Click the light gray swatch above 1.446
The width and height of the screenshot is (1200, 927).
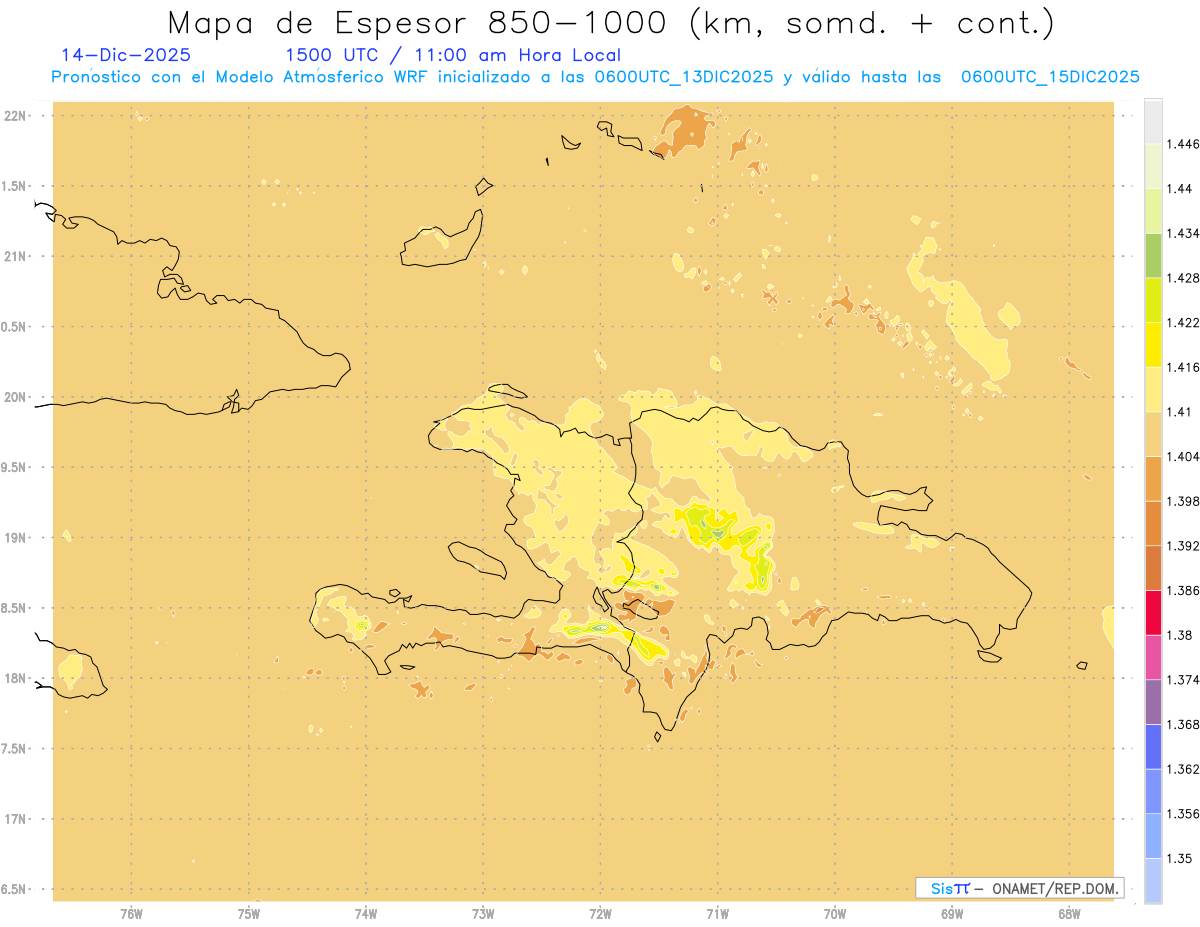pyautogui.click(x=1153, y=121)
